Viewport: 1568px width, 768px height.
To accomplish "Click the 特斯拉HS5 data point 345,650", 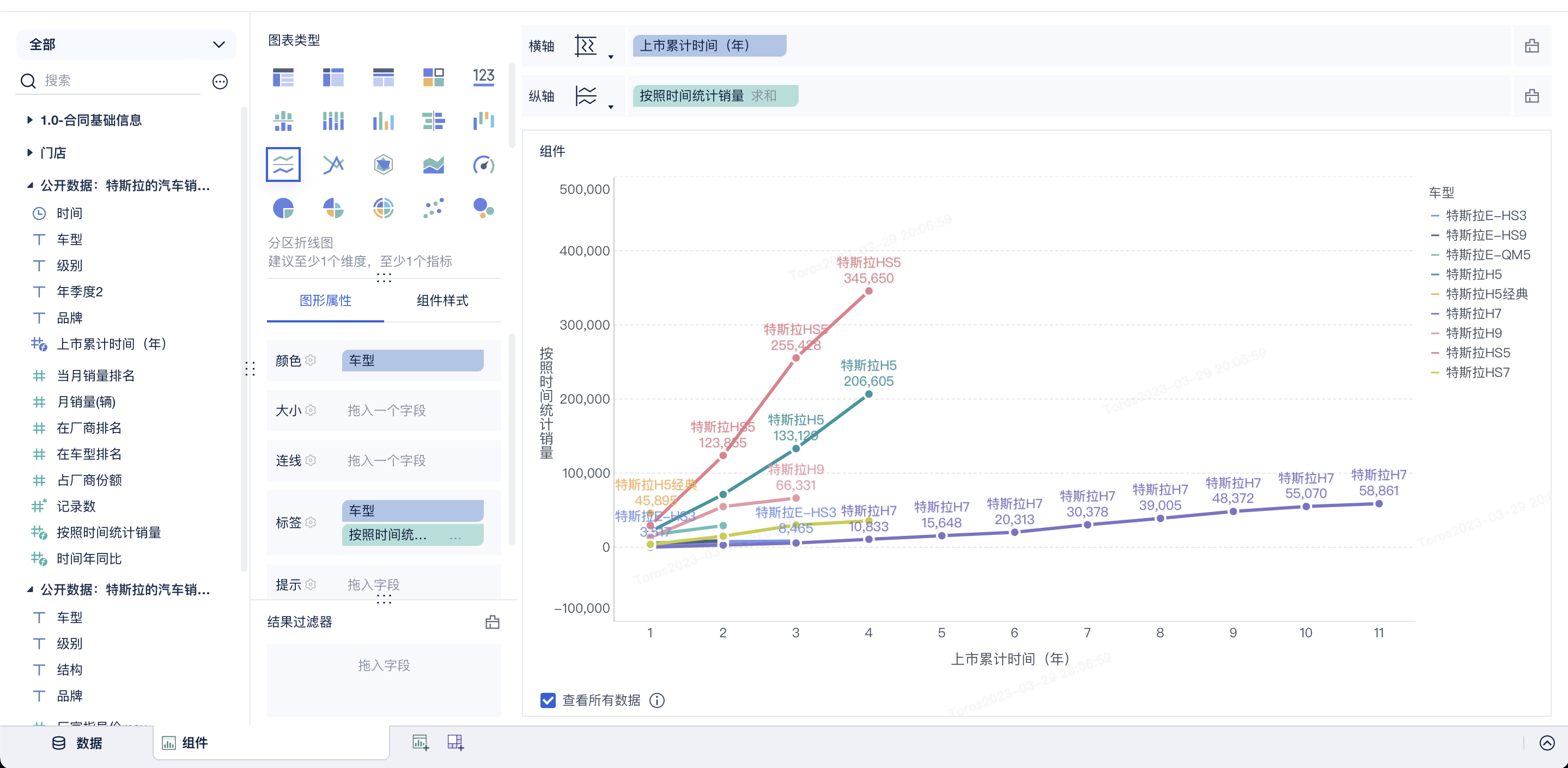I will [868, 291].
